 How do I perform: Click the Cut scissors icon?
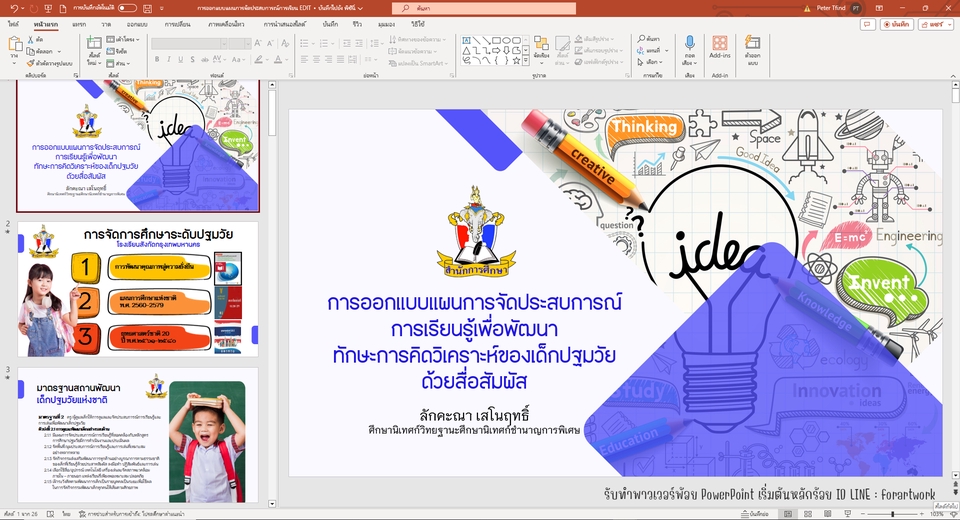(31, 39)
